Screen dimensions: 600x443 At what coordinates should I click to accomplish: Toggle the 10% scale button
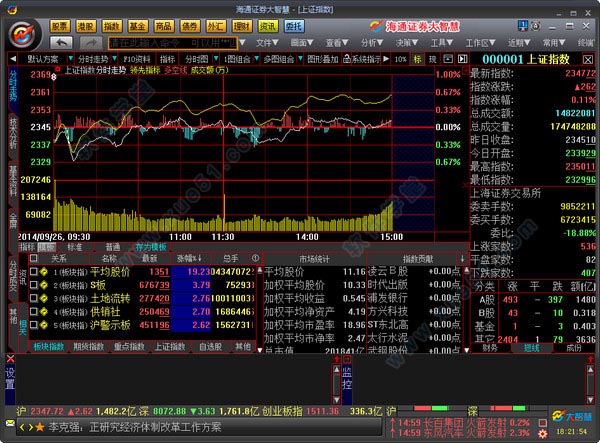click(x=400, y=59)
